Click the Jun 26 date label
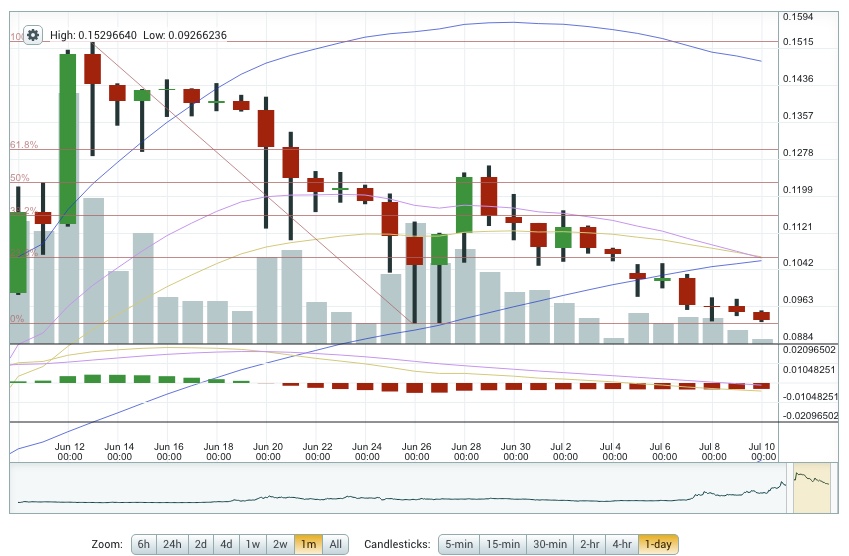The height and width of the screenshot is (556, 849). pyautogui.click(x=416, y=452)
